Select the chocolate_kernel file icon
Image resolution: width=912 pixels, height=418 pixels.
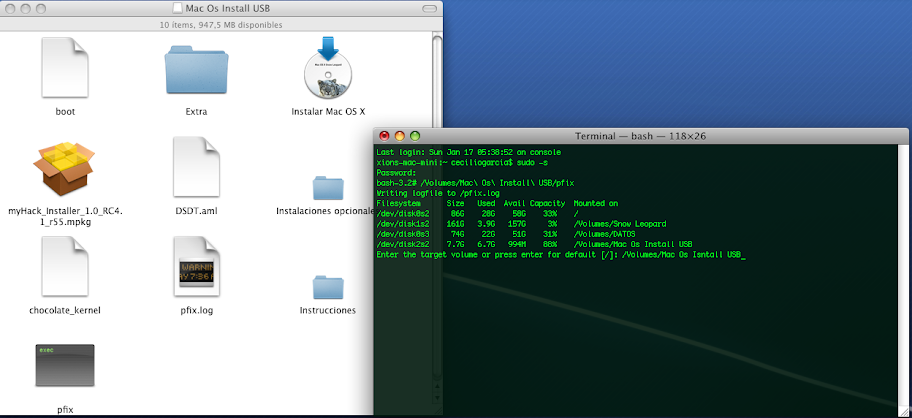pos(65,267)
